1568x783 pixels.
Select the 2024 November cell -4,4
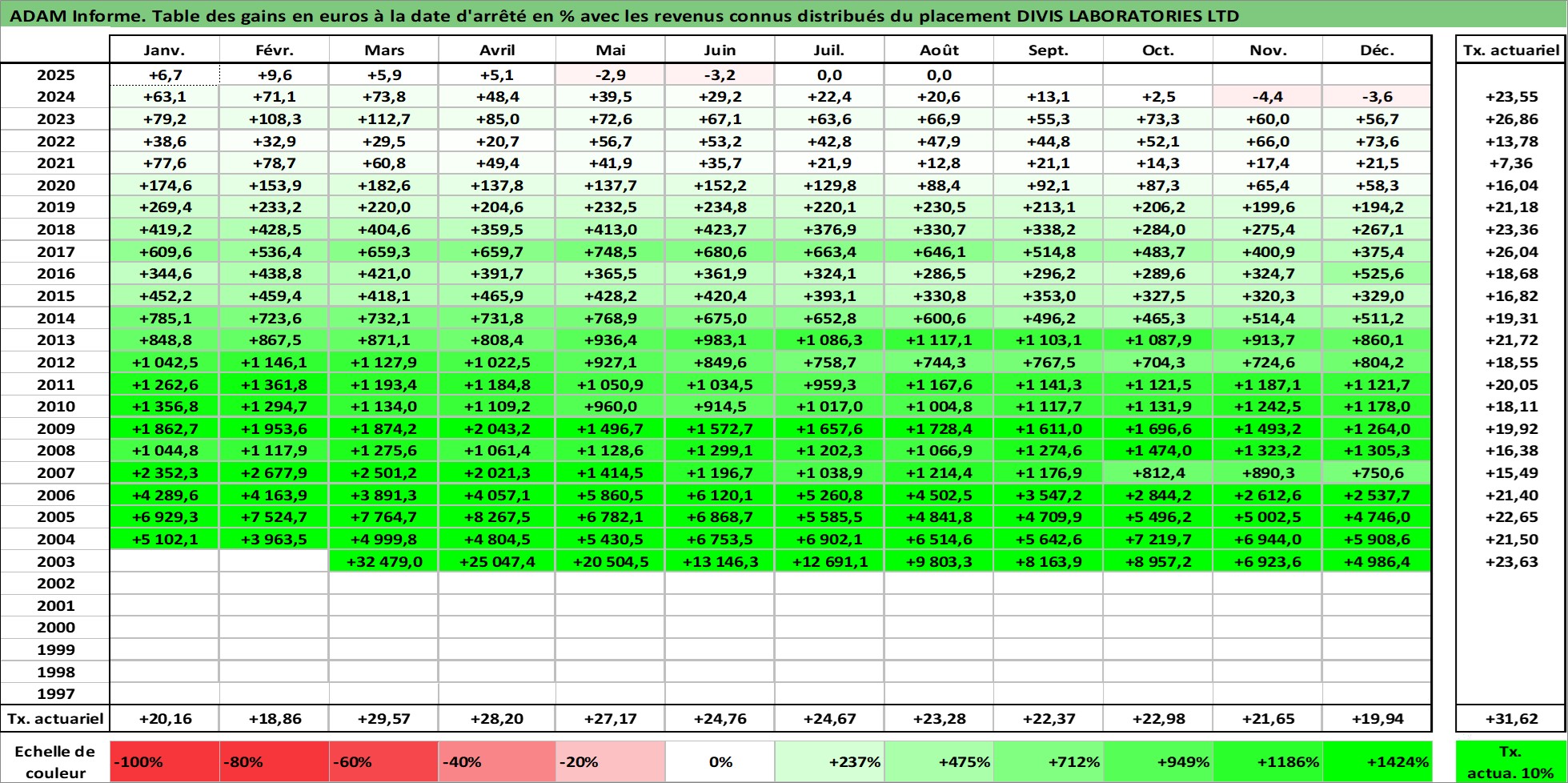click(1268, 97)
